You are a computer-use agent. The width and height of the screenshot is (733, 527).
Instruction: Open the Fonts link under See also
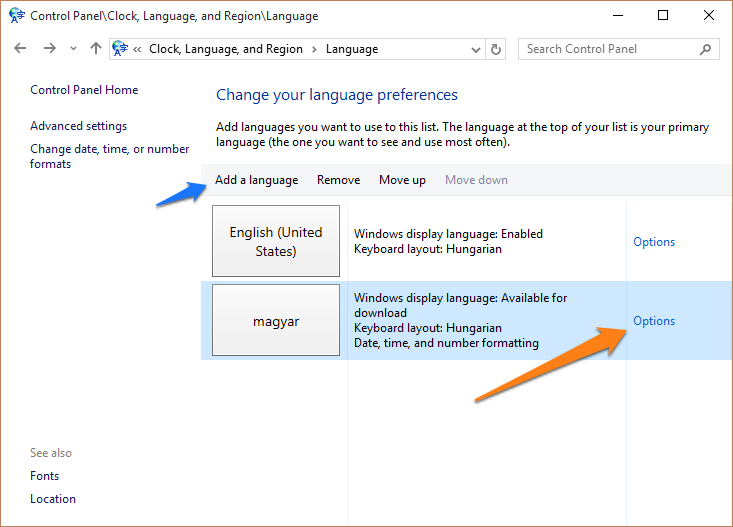44,476
